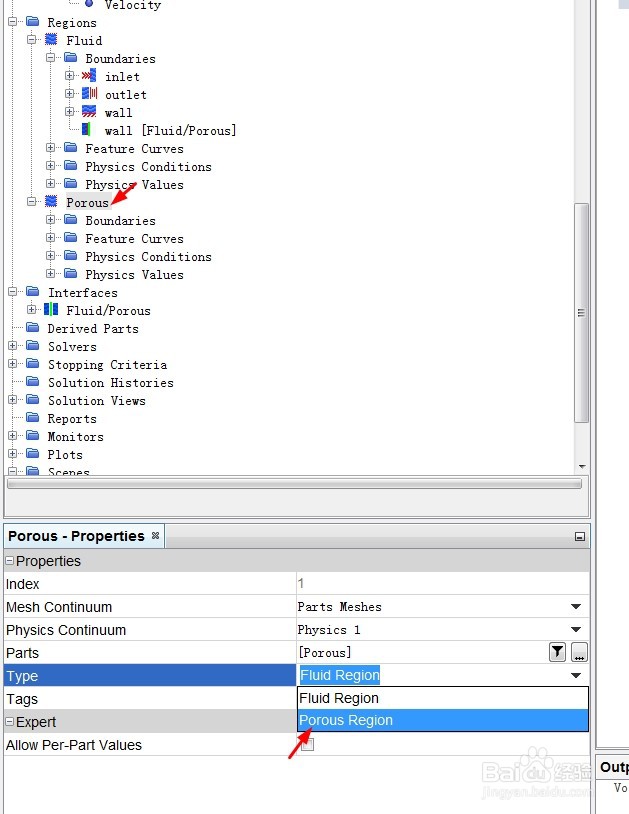Expand Porous Boundaries node
This screenshot has width=629, height=814.
click(x=50, y=220)
